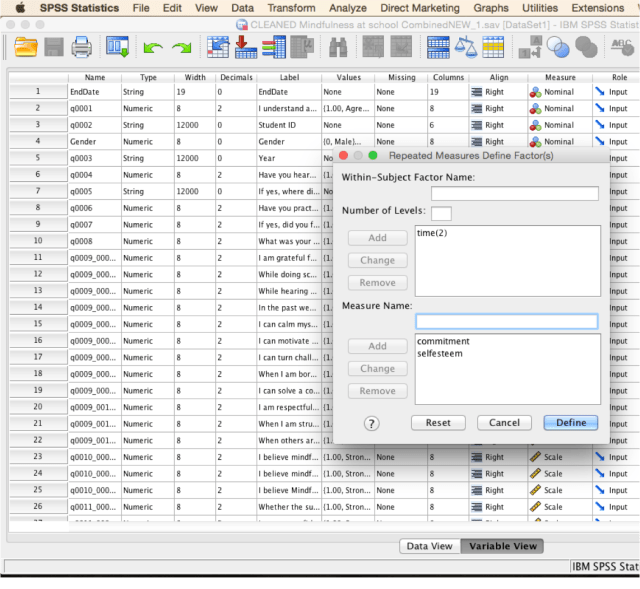
Task: Open Find binoculars icon
Action: pyautogui.click(x=338, y=47)
